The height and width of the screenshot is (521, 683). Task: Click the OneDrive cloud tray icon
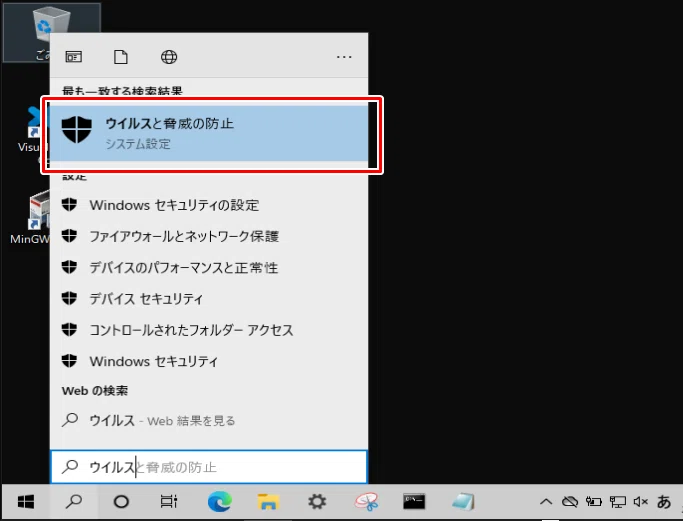(570, 502)
